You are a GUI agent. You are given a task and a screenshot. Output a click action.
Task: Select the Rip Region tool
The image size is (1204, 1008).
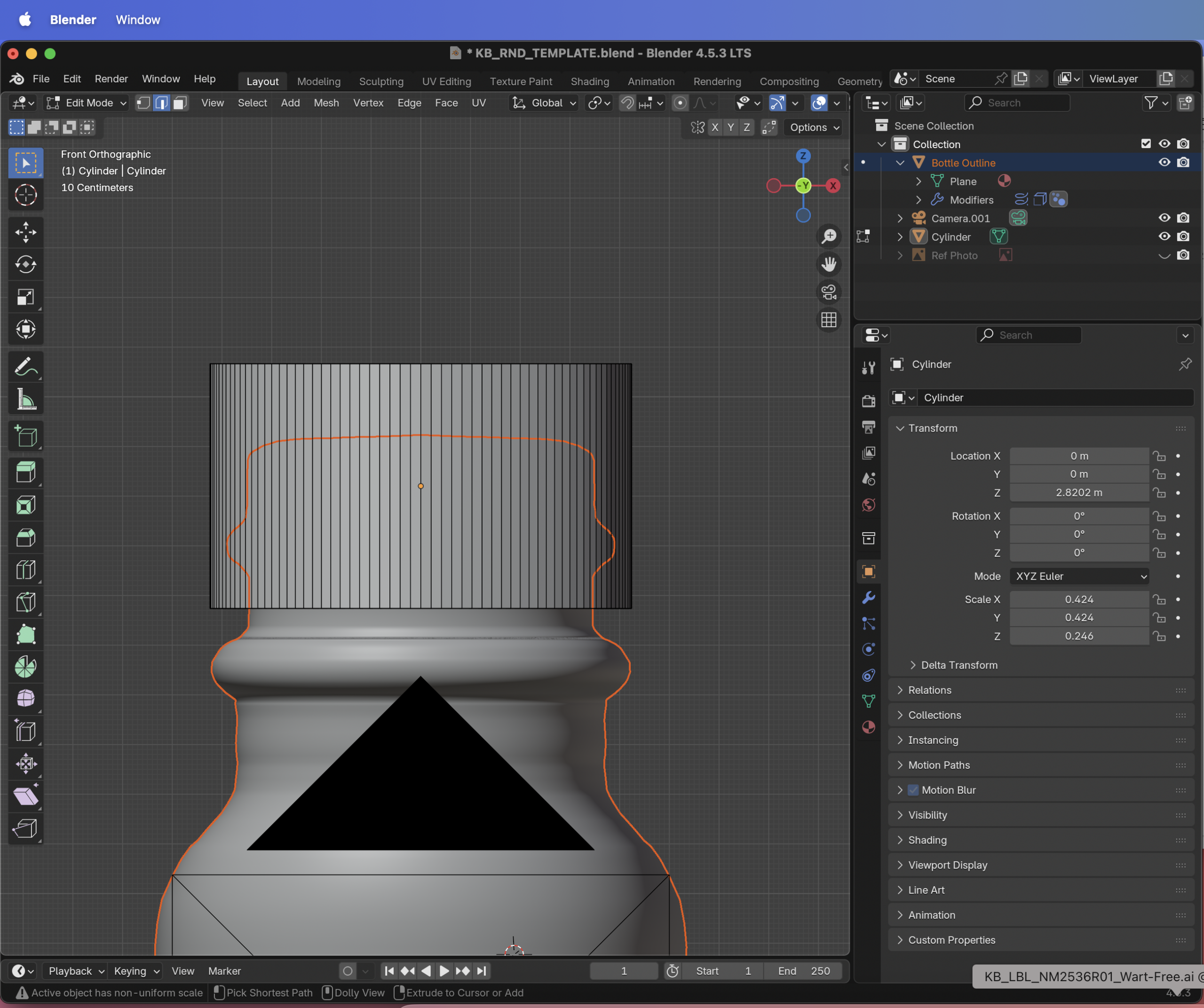(x=26, y=827)
